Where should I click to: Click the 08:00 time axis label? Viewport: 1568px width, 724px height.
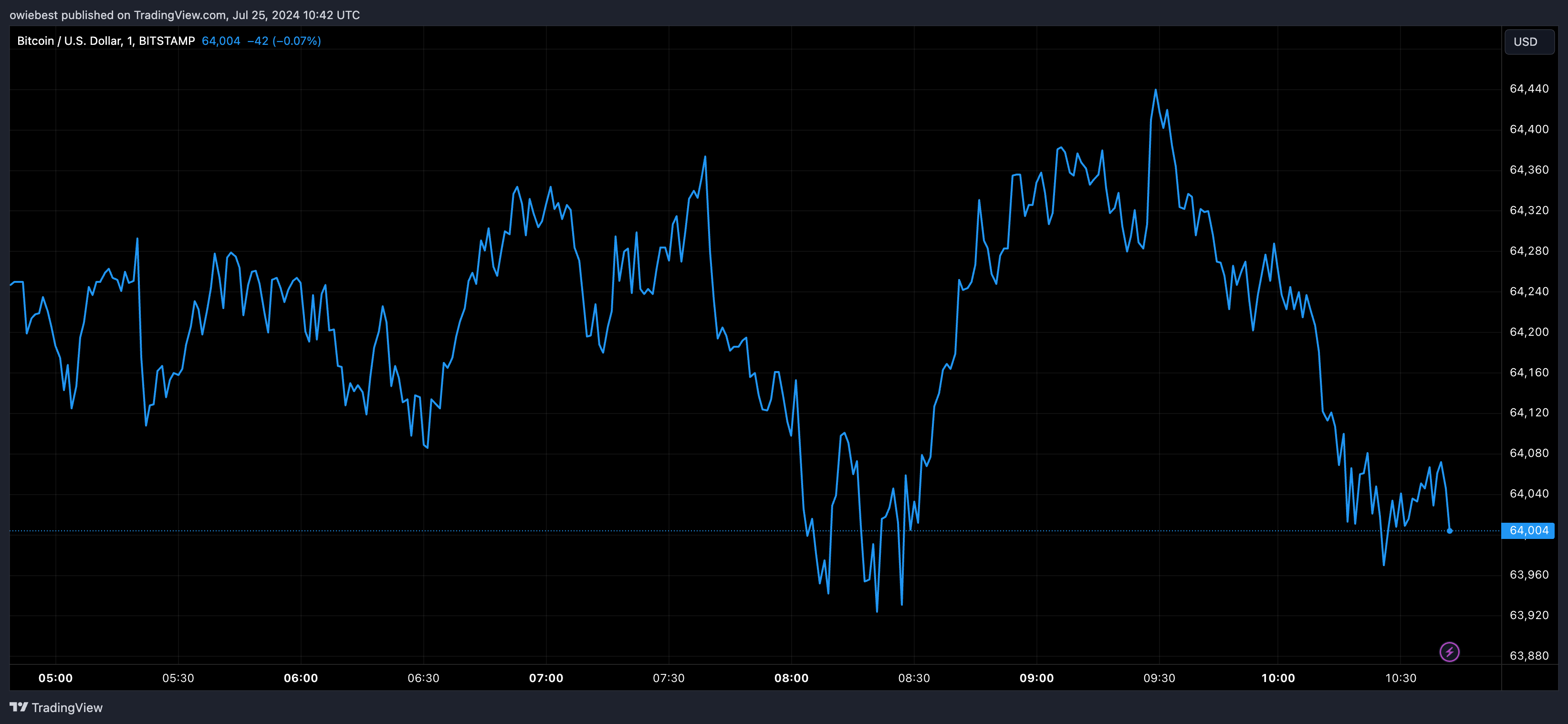click(x=791, y=678)
